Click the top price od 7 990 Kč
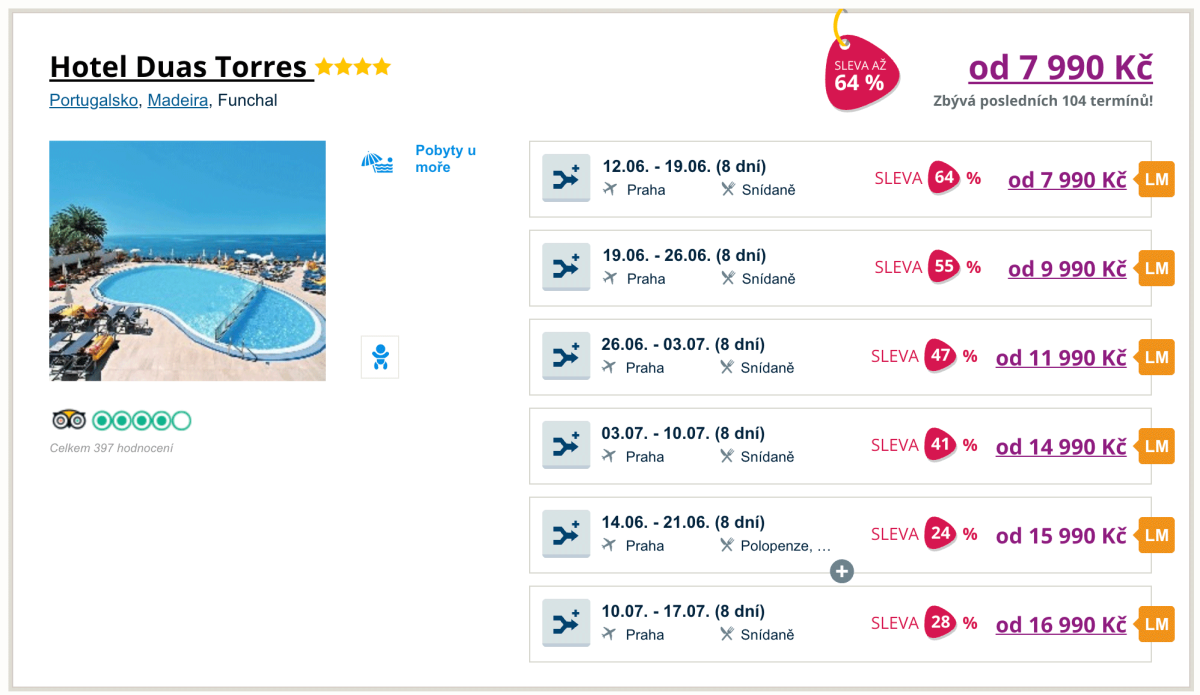The height and width of the screenshot is (695, 1200). (1060, 68)
